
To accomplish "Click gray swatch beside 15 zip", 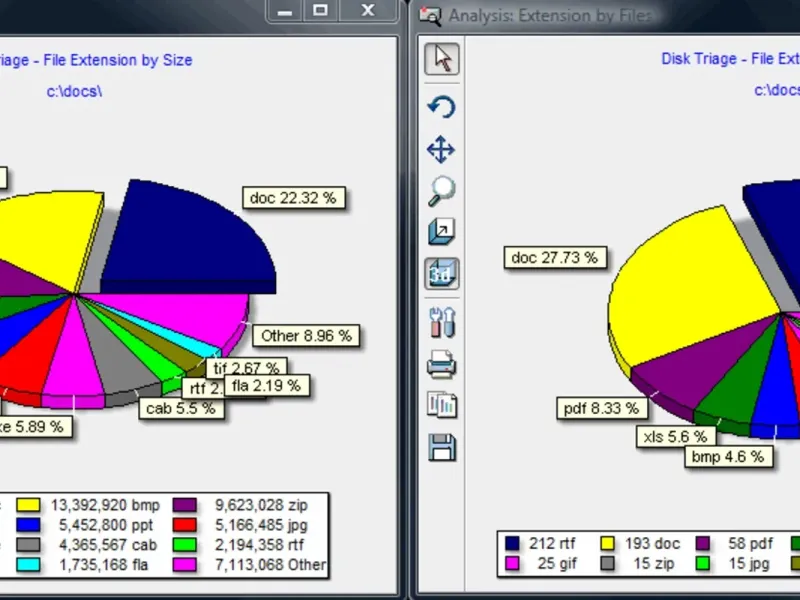I will point(608,563).
